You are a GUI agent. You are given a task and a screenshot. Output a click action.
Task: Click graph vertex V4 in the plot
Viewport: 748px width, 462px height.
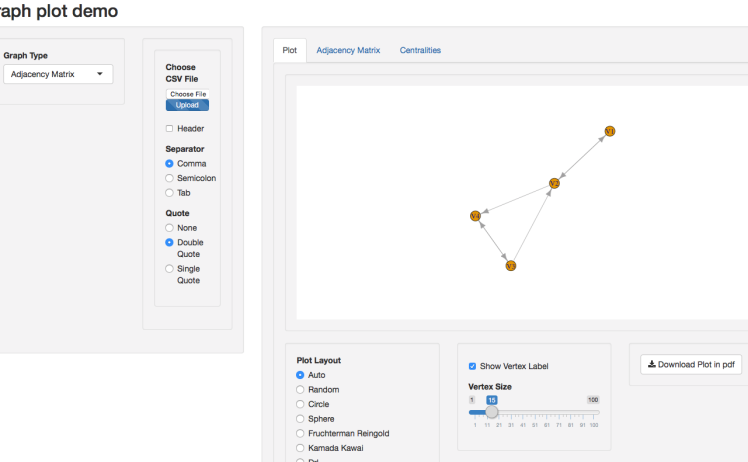[475, 215]
